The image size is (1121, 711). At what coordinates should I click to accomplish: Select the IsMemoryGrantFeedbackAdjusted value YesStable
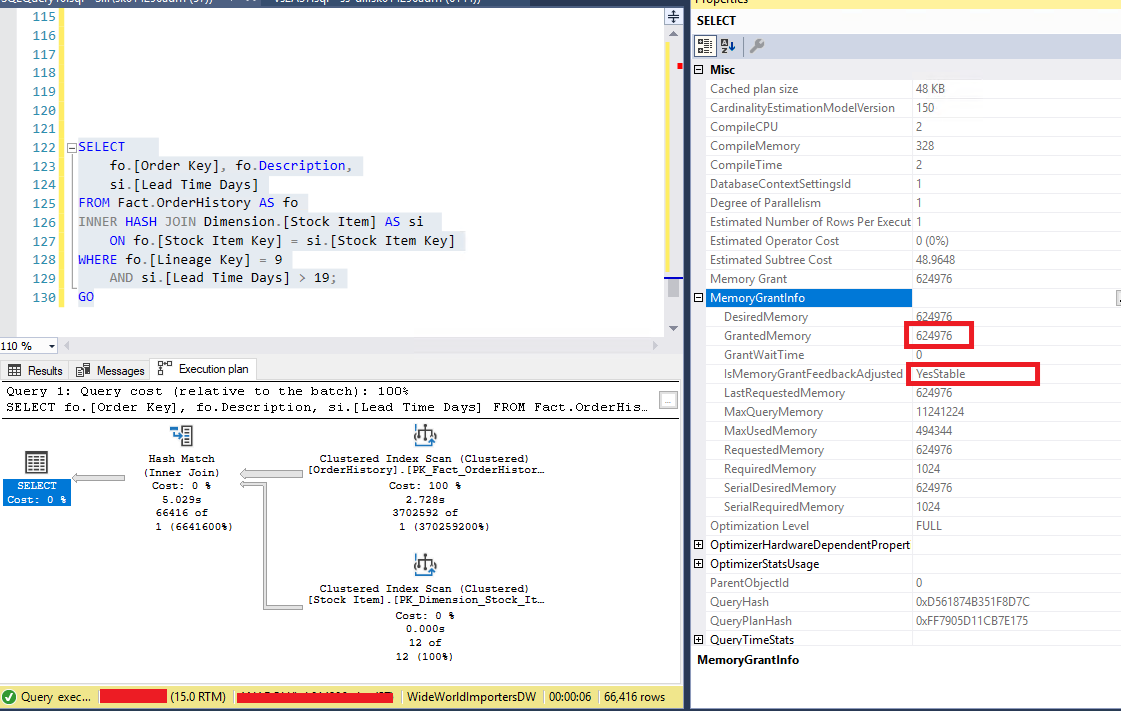pyautogui.click(x=941, y=374)
